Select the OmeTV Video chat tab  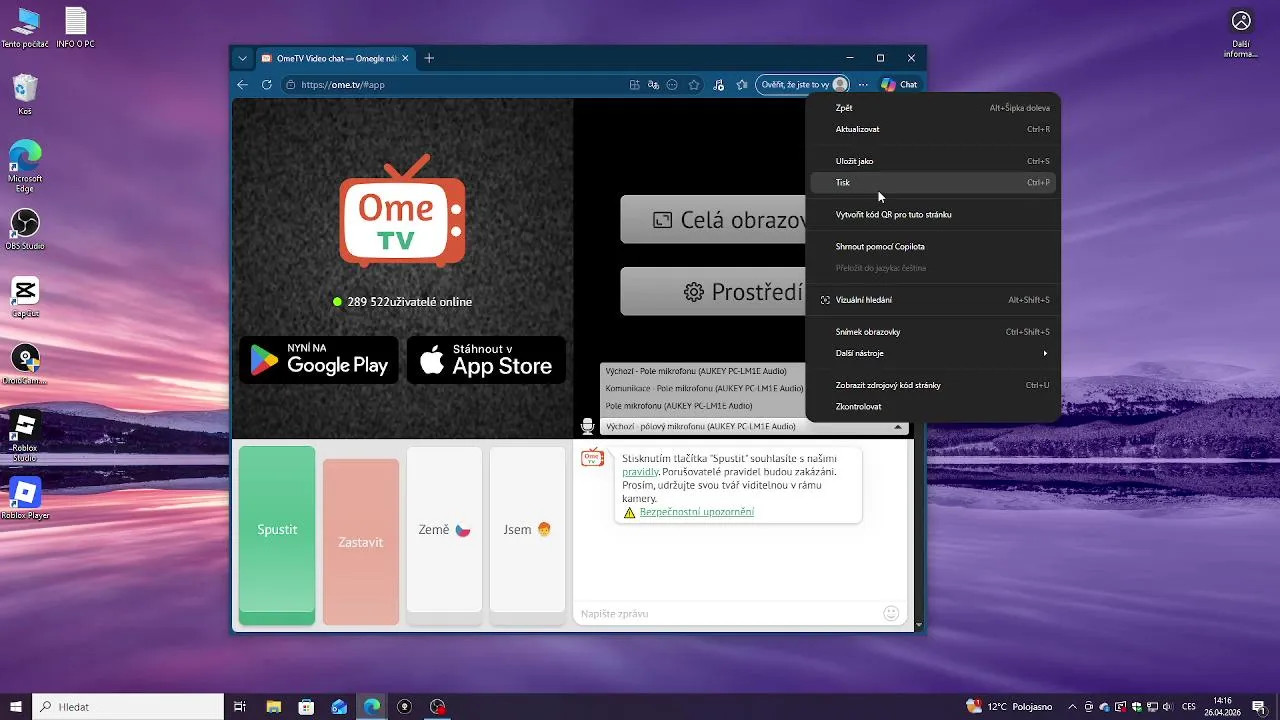tap(335, 58)
